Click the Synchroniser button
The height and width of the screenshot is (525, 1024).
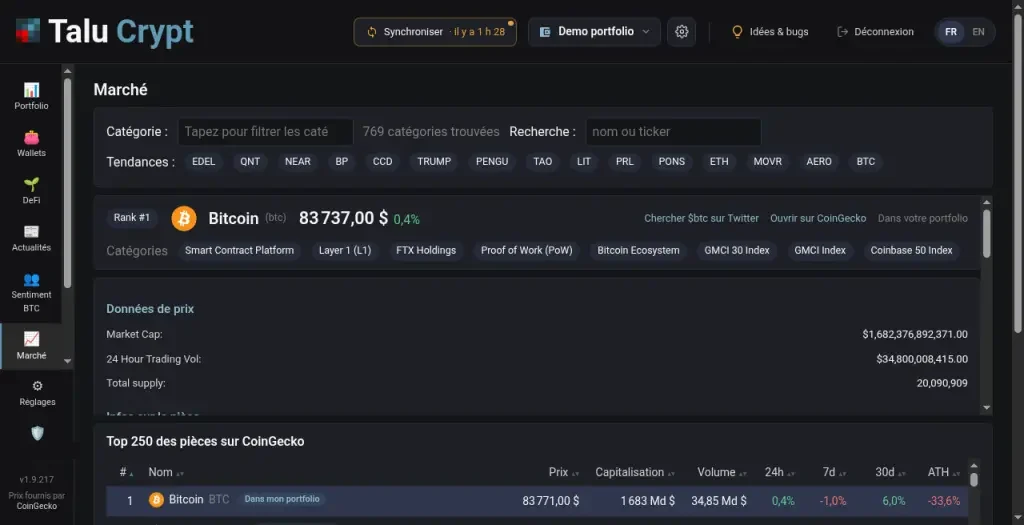(435, 31)
